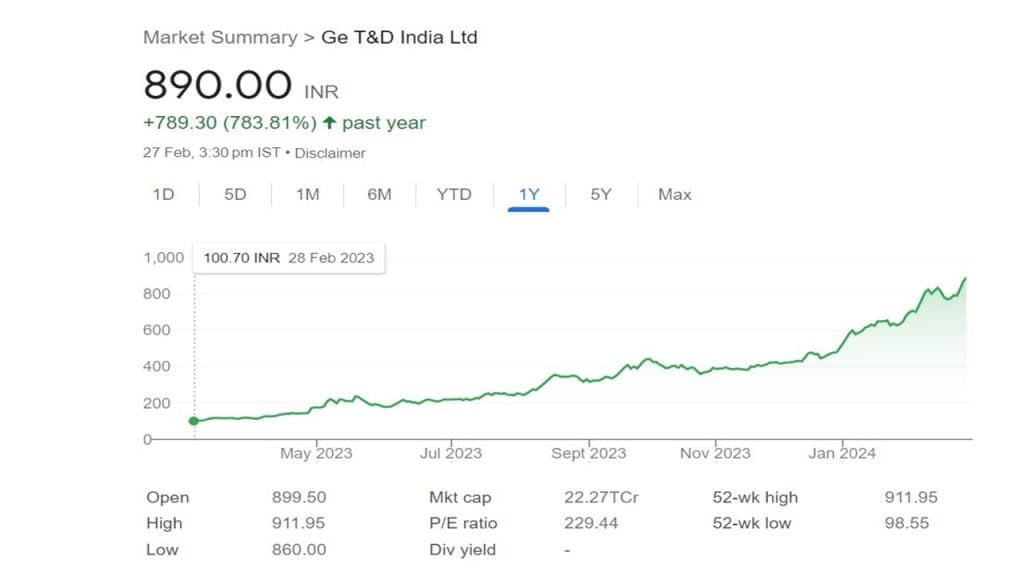Open the Market Summary breadcrumb link
Viewport: 1024px width, 576px height.
pyautogui.click(x=220, y=38)
